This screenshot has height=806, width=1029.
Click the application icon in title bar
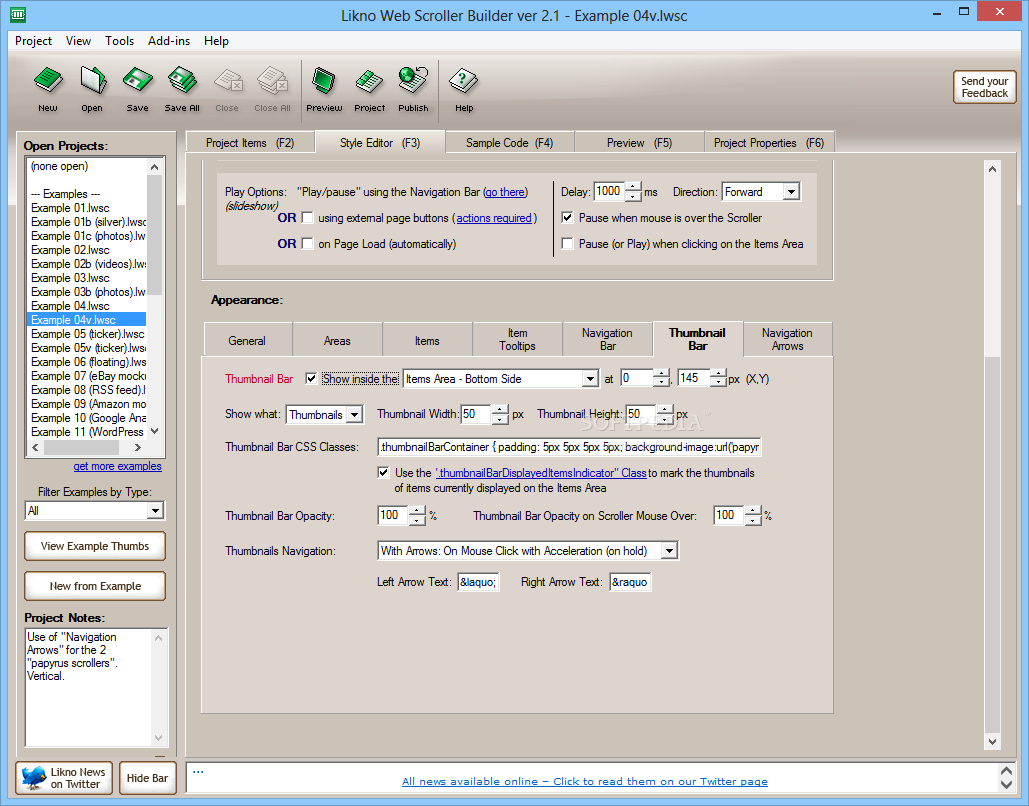(x=18, y=14)
